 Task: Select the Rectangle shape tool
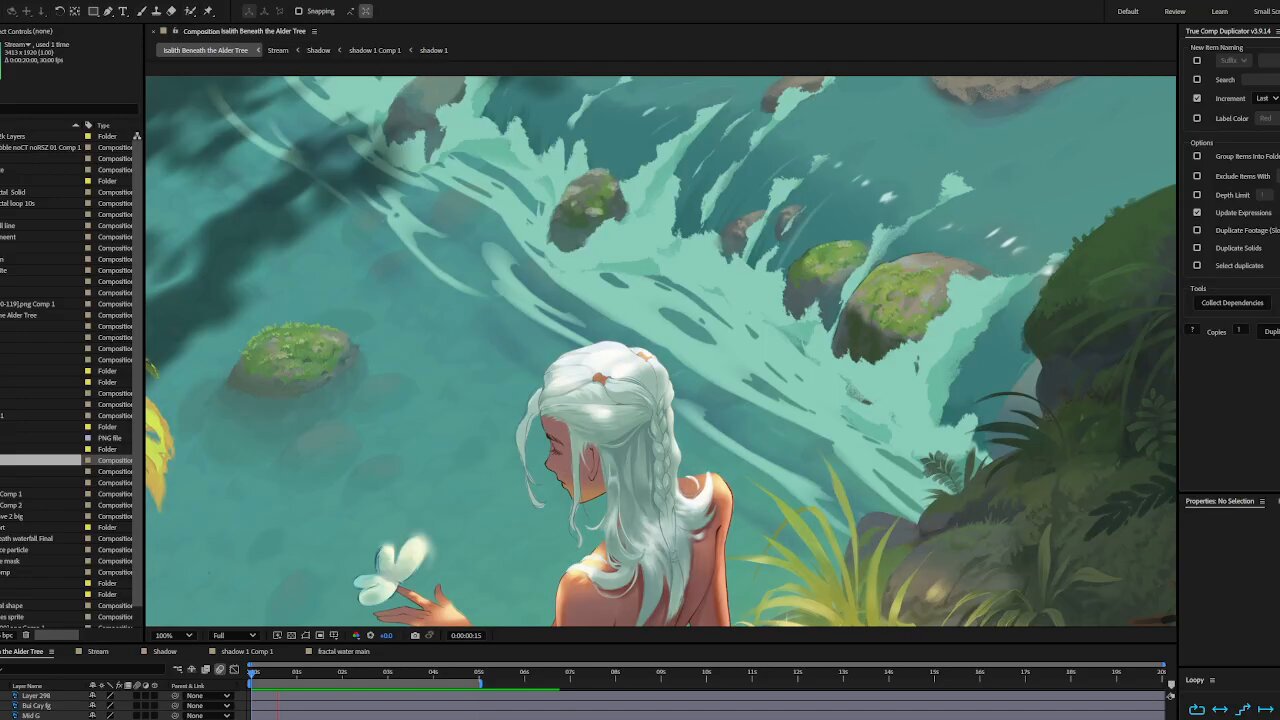coord(93,11)
